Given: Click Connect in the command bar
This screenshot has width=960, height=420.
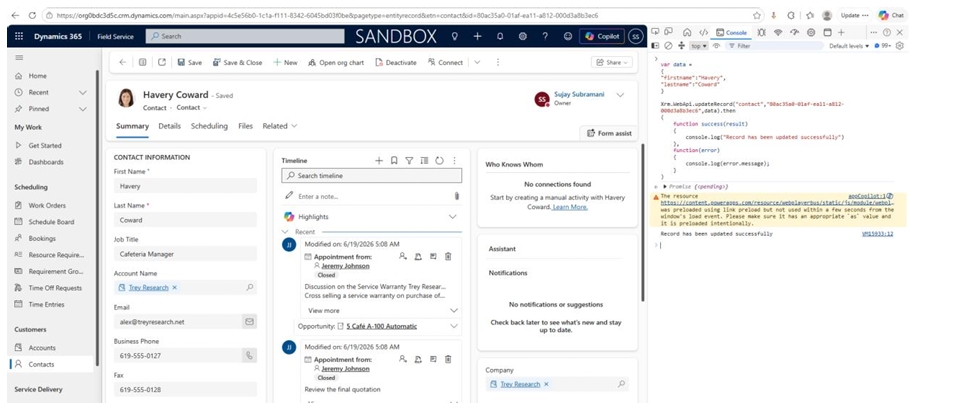Looking at the screenshot, I should tap(445, 62).
